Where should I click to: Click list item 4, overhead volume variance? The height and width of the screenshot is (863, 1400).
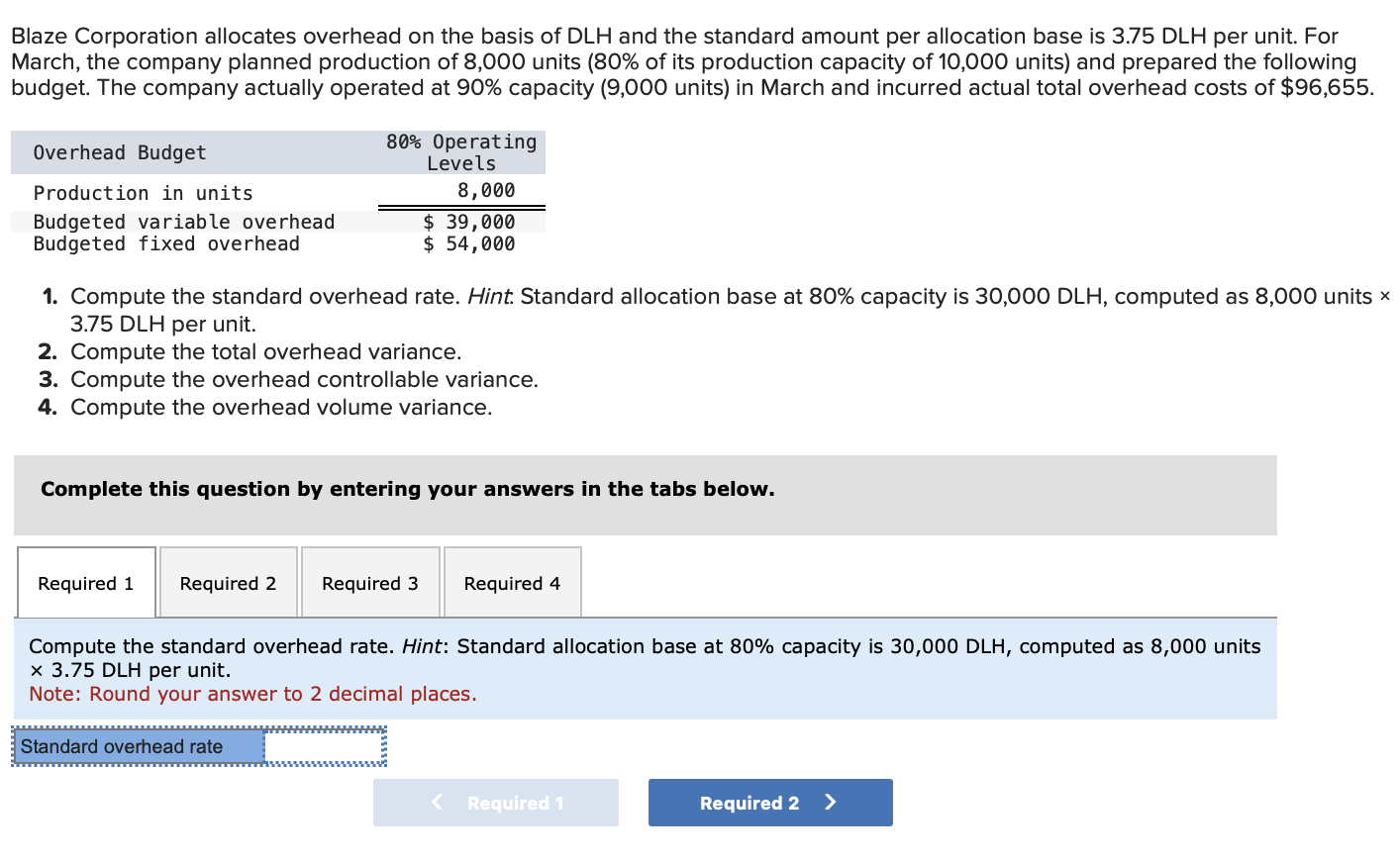[281, 408]
